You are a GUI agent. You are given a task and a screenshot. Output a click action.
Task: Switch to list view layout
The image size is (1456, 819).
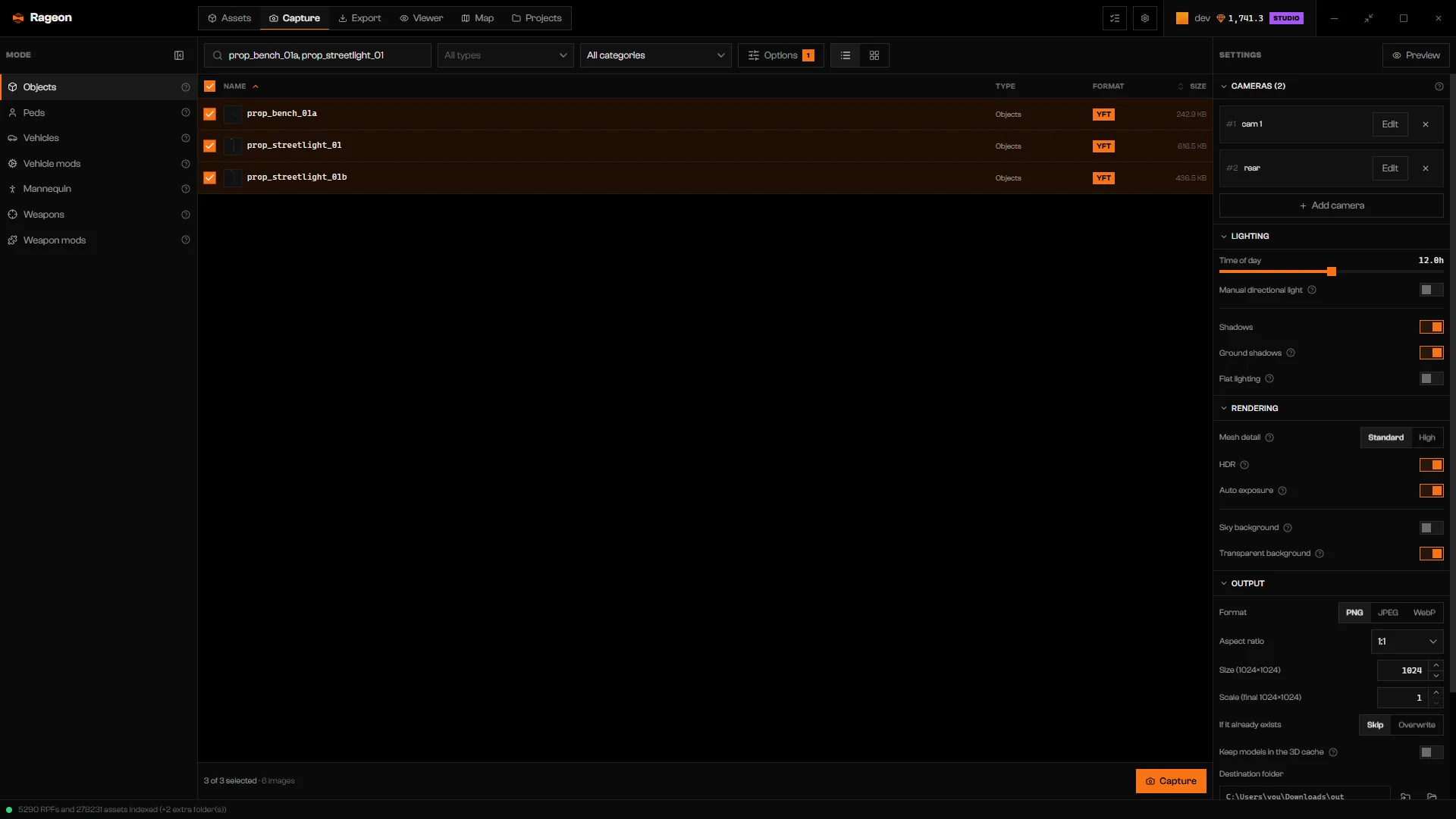pyautogui.click(x=846, y=55)
